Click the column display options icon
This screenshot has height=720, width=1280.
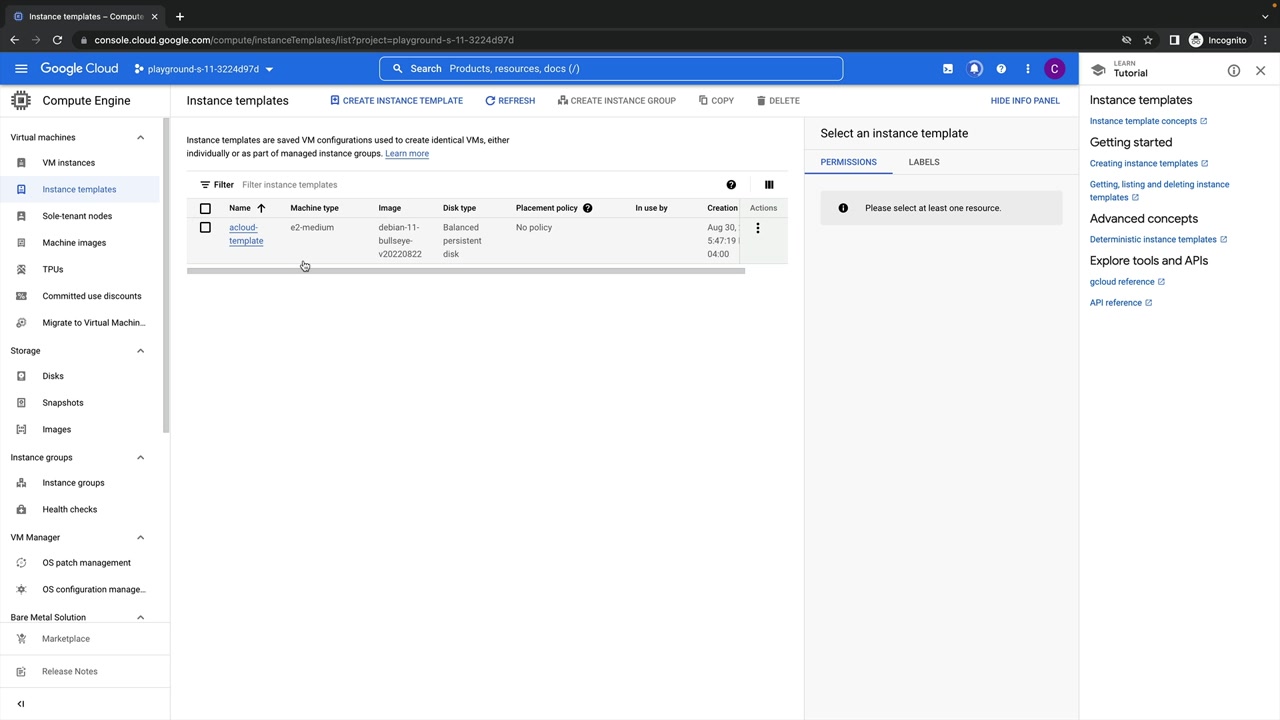click(x=769, y=185)
